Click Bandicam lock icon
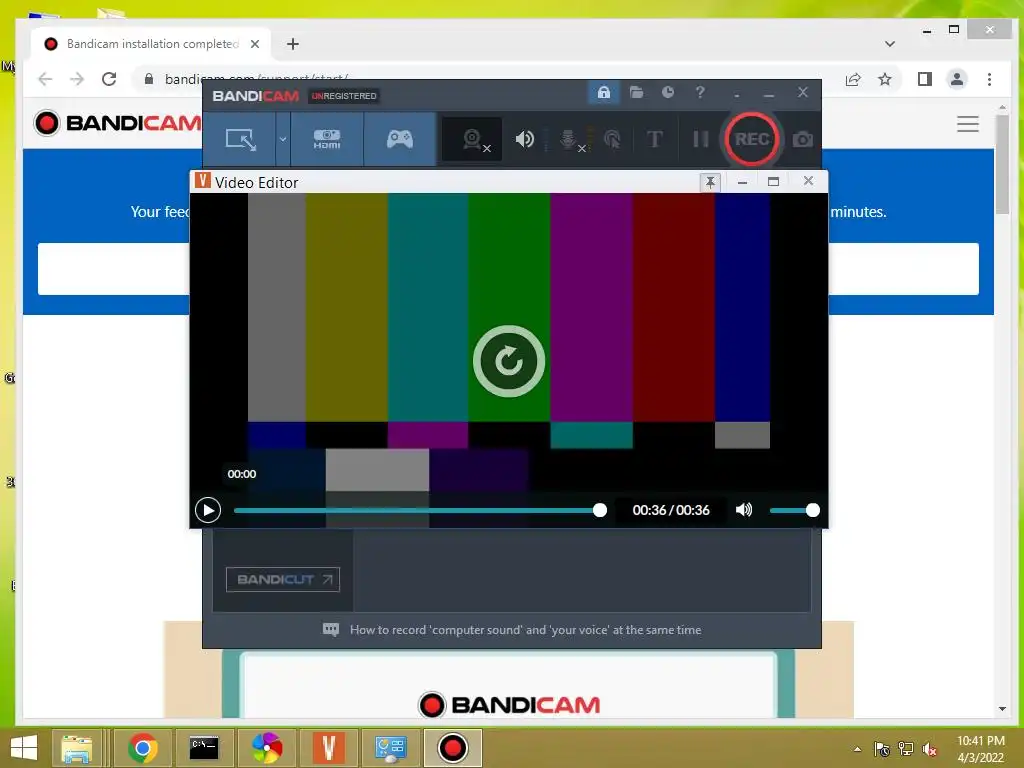 (603, 92)
